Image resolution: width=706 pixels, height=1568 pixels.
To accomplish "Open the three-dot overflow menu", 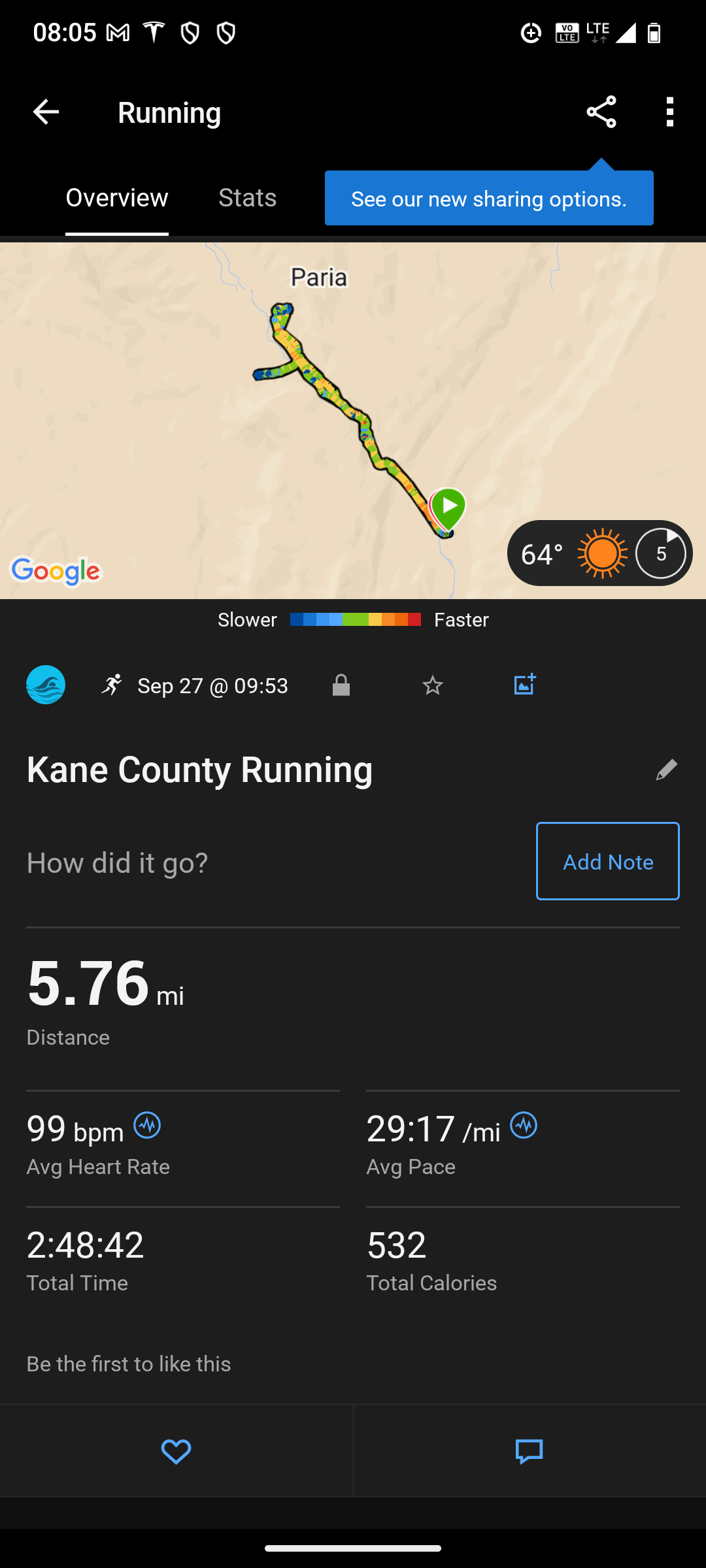I will pyautogui.click(x=669, y=112).
